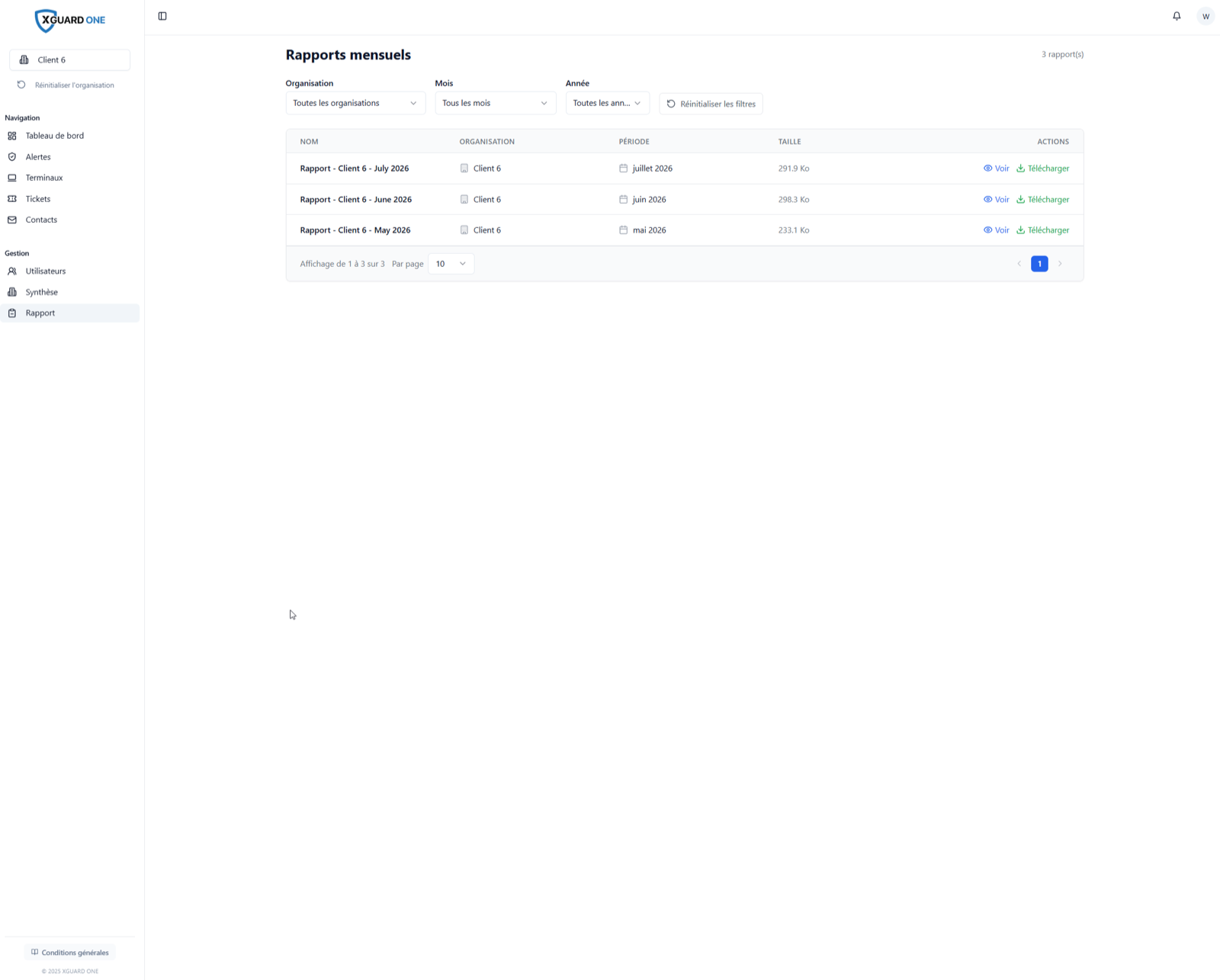1220x980 pixels.
Task: Select Rapport - Client 6 - July 2026 name
Action: (x=355, y=169)
